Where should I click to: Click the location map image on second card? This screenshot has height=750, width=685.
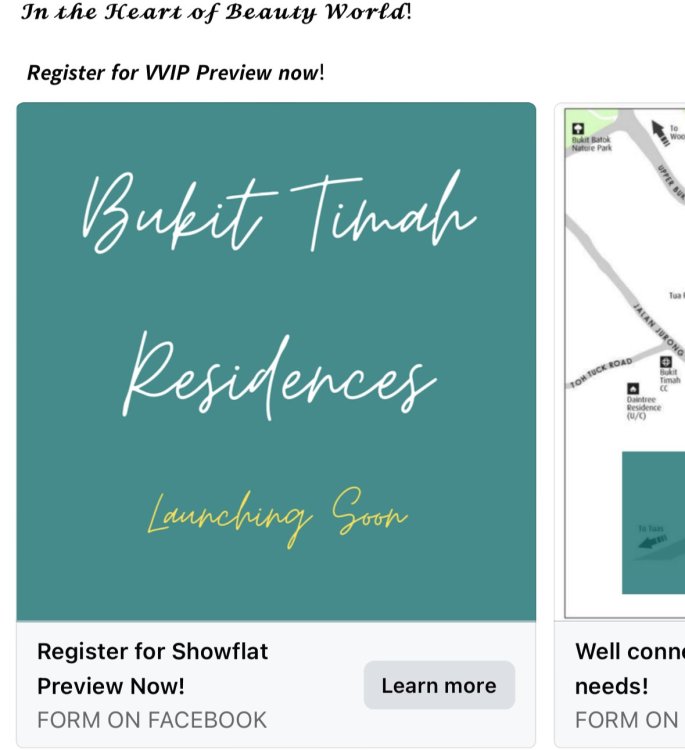tap(624, 364)
